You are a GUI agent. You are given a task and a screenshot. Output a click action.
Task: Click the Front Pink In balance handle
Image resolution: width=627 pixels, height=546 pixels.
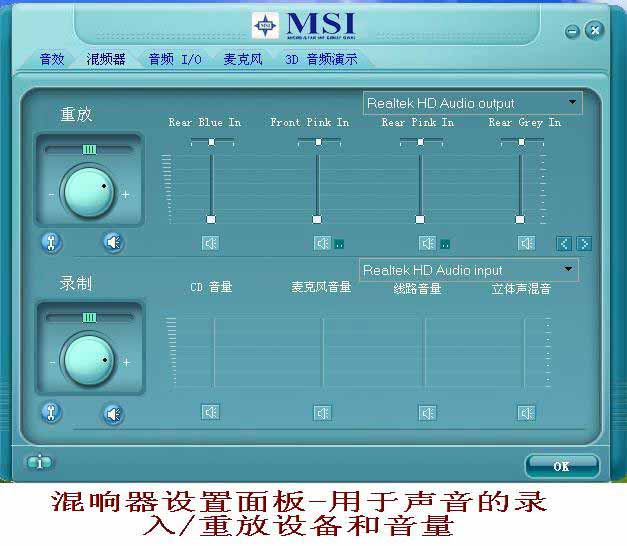pyautogui.click(x=318, y=142)
